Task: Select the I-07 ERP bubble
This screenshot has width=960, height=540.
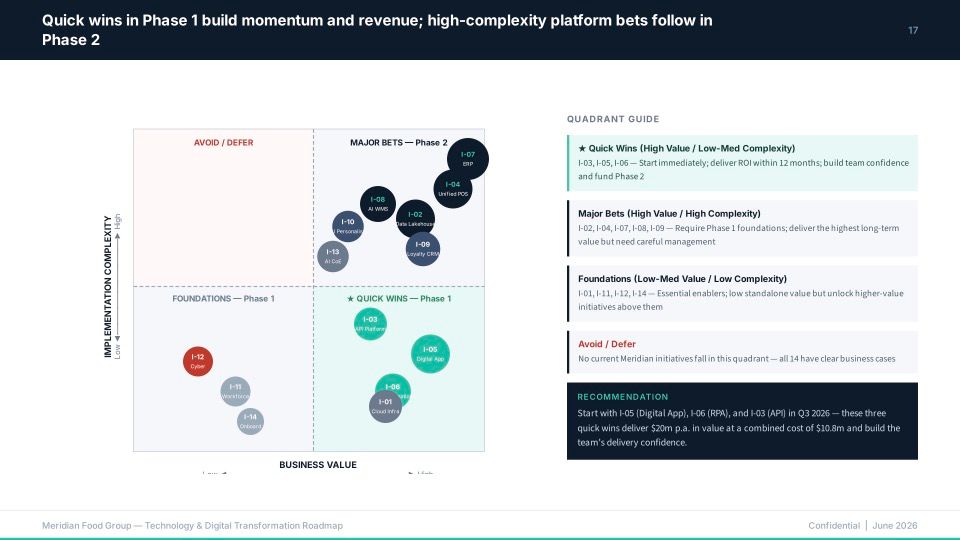Action: 468,159
